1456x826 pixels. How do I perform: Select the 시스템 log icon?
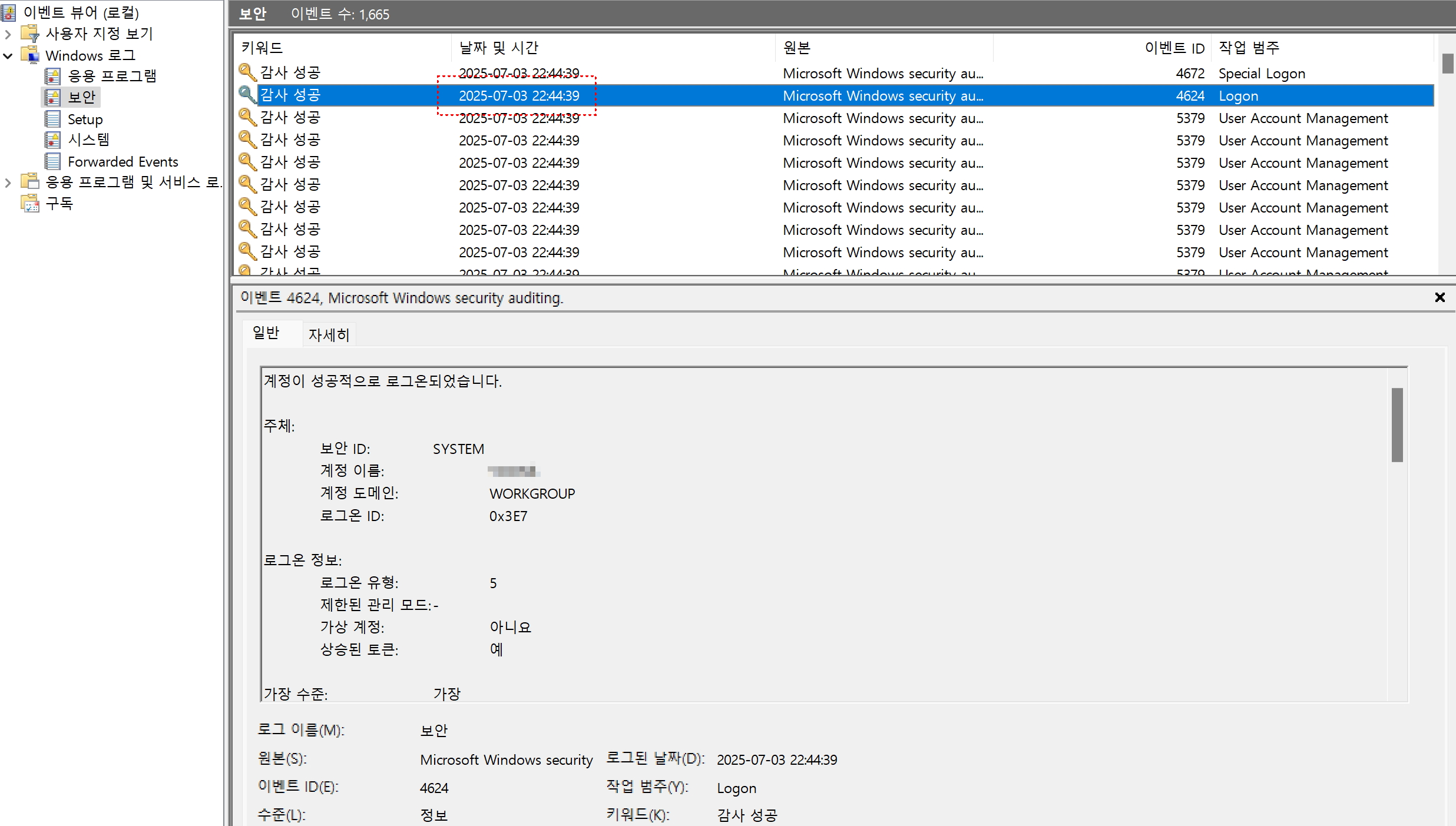52,140
